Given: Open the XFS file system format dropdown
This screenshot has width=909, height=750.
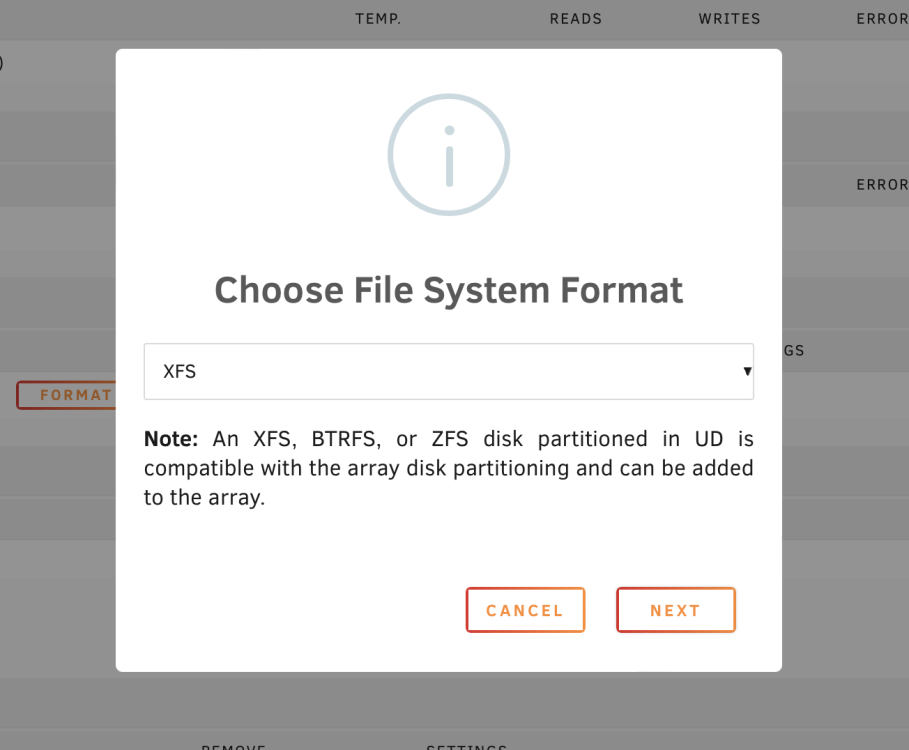Looking at the screenshot, I should (449, 371).
